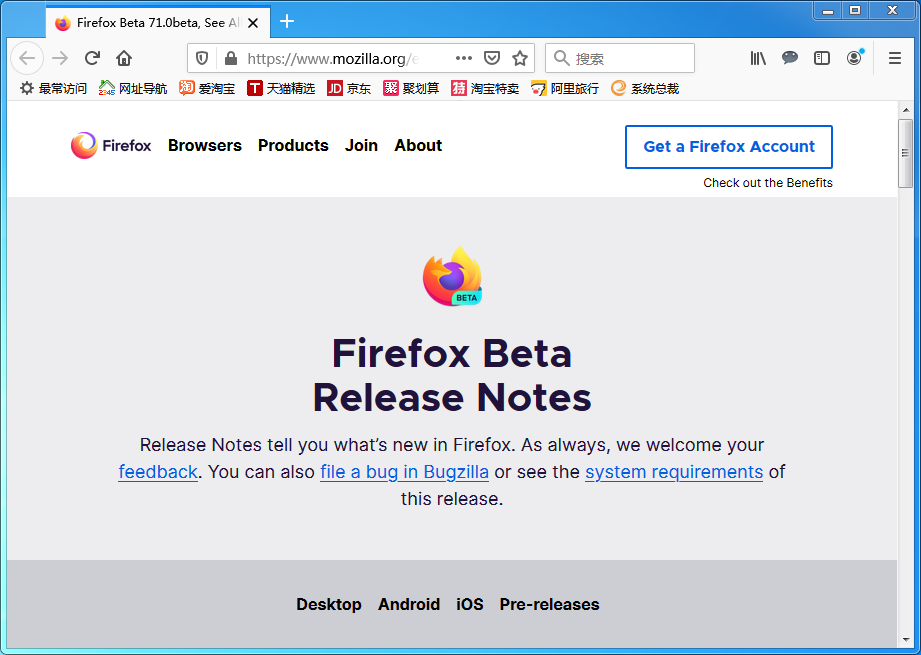Close the Firefox Beta 71.0beta tab
Image resolution: width=921 pixels, height=655 pixels.
253,23
